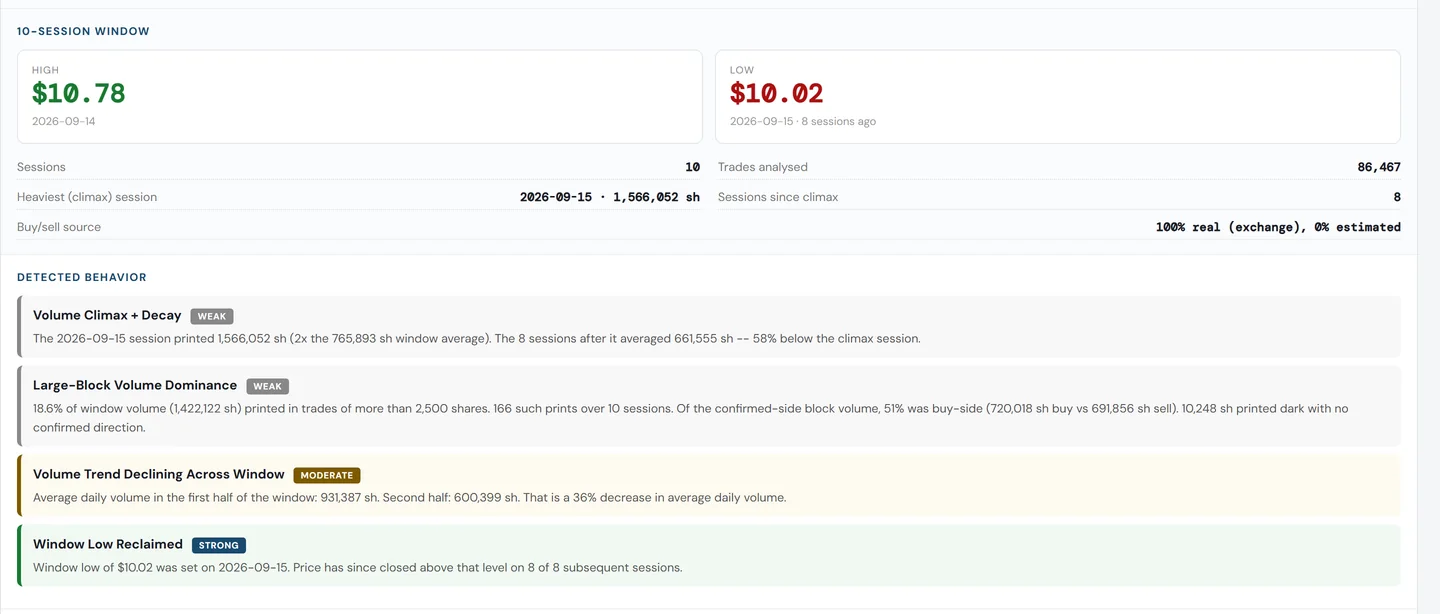
Task: Click the "HIGH" card label
Action: (x=45, y=70)
